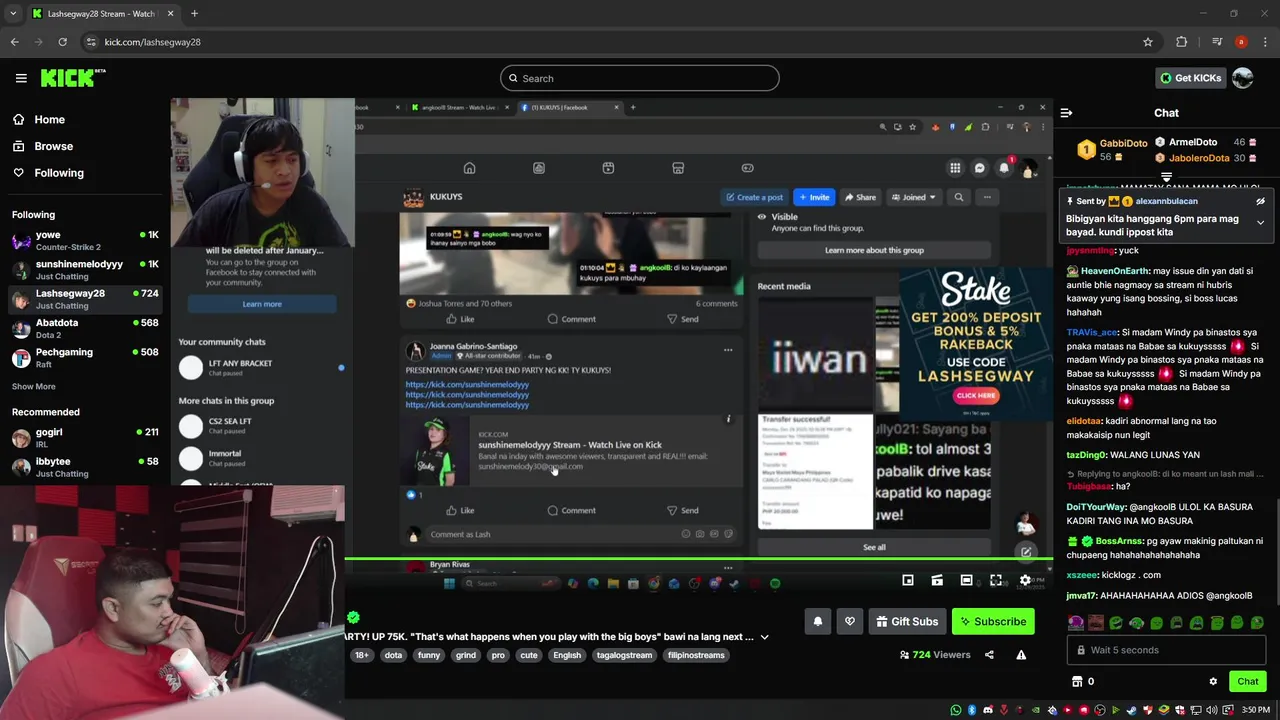Click the KICK logo
1280x720 pixels.
pyautogui.click(x=73, y=78)
